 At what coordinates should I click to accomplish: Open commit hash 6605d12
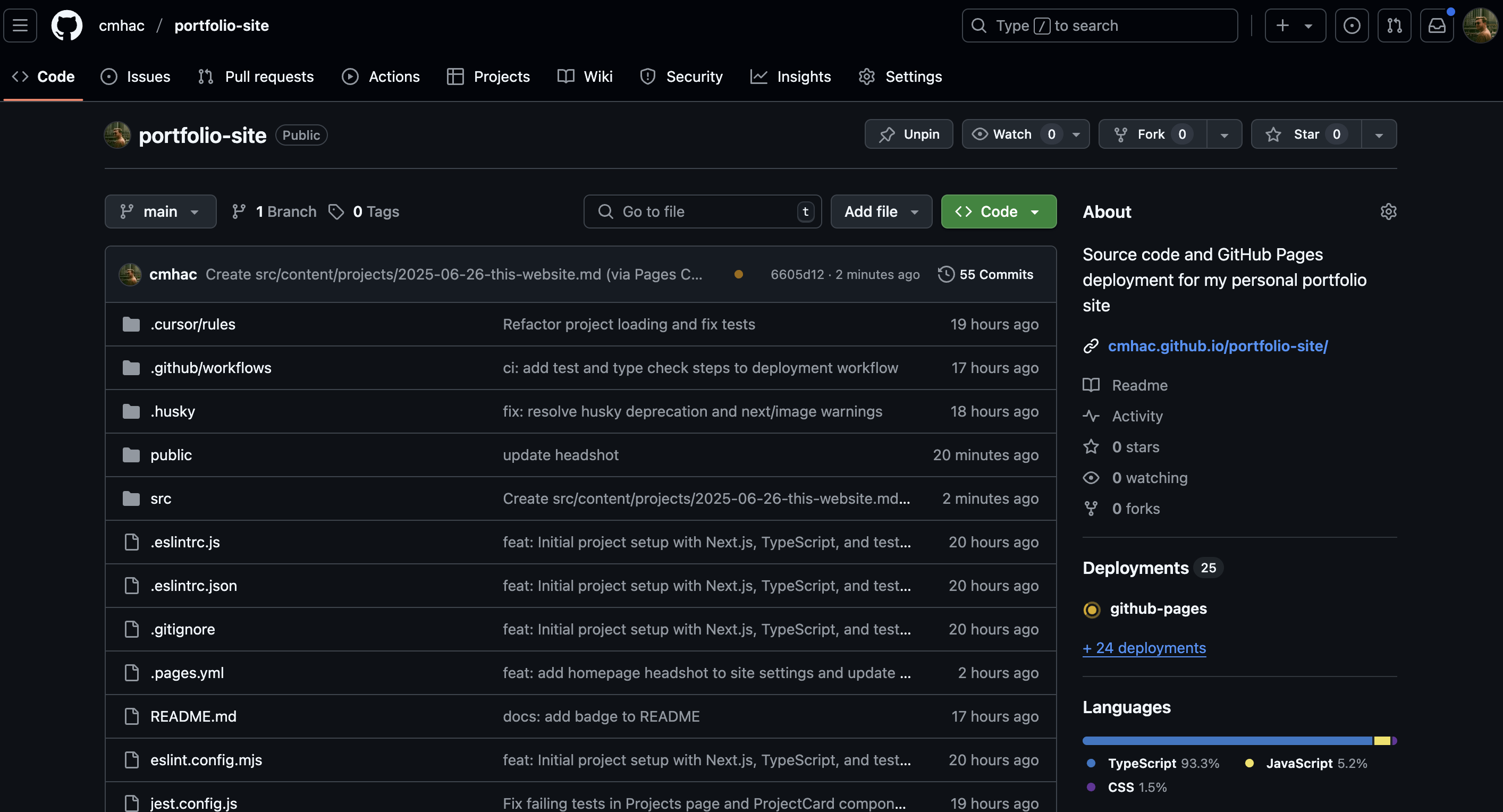pyautogui.click(x=797, y=274)
